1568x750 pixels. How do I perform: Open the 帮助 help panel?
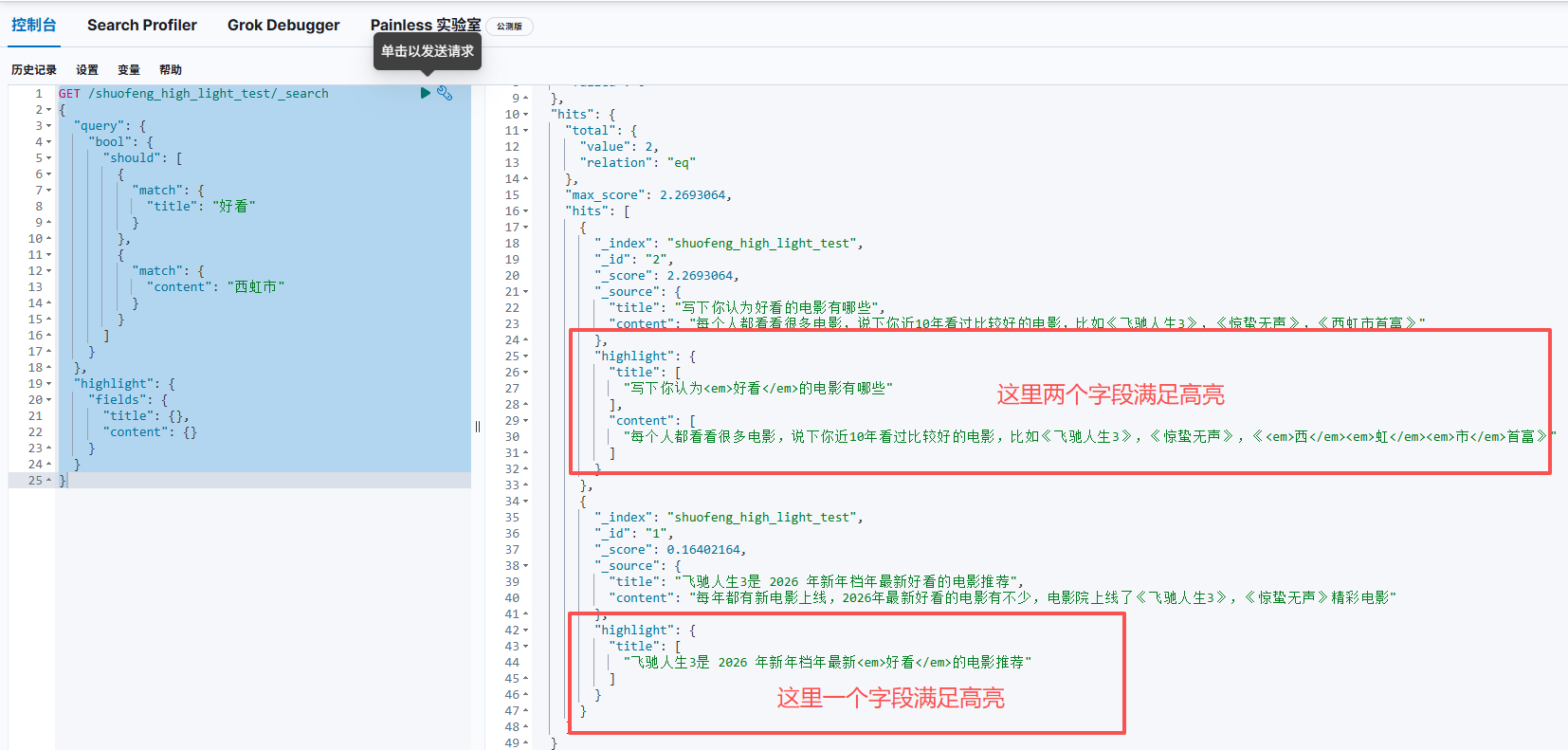171,69
